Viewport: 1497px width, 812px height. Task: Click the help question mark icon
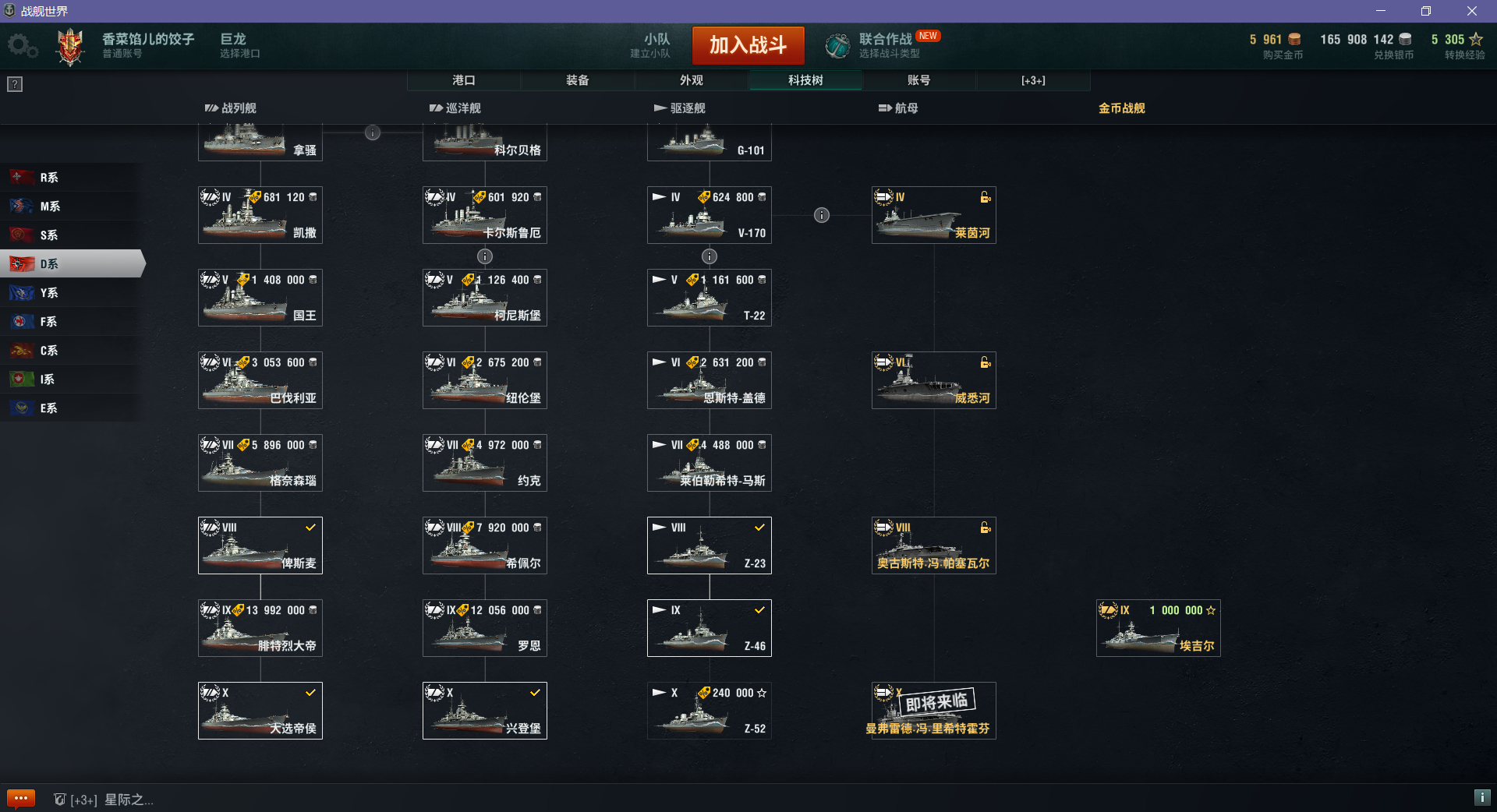(15, 84)
